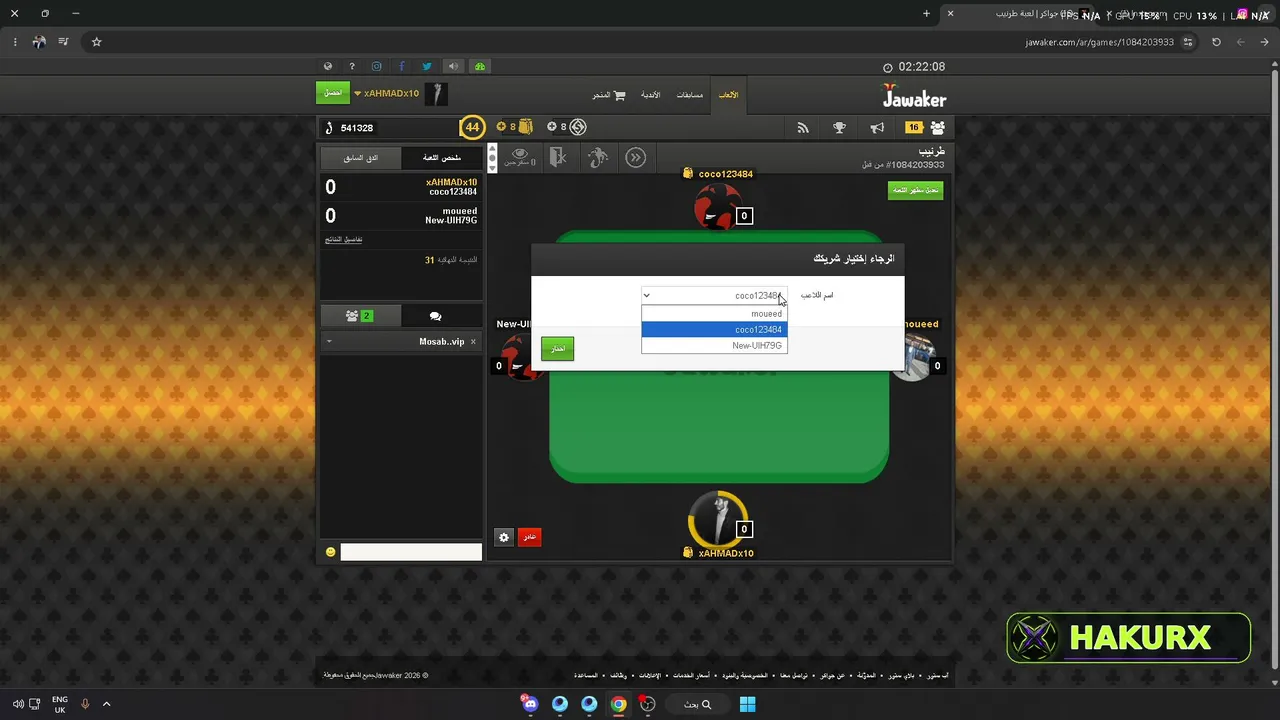Toggle the spectators eye icon

tap(518, 156)
